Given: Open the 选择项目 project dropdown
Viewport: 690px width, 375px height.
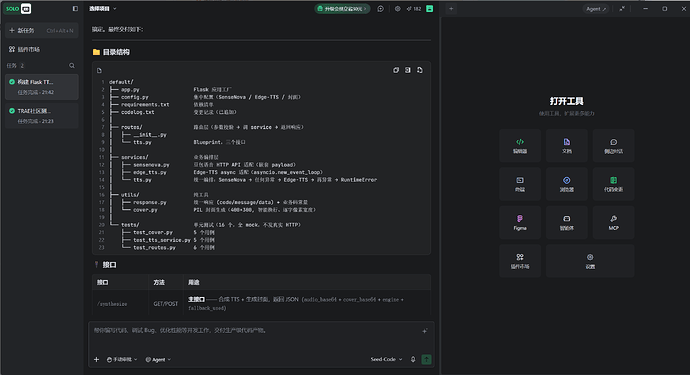Looking at the screenshot, I should 103,9.
